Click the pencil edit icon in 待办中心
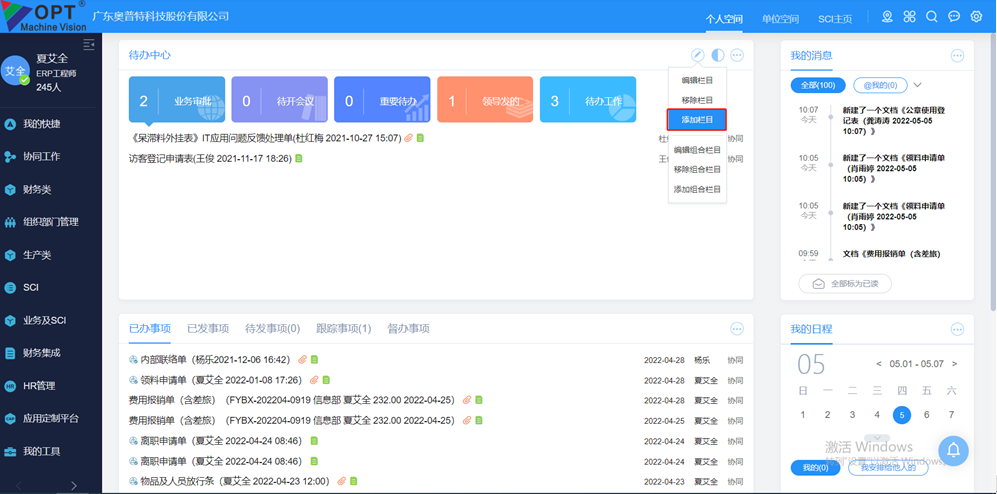The width and height of the screenshot is (997, 494). (x=698, y=55)
